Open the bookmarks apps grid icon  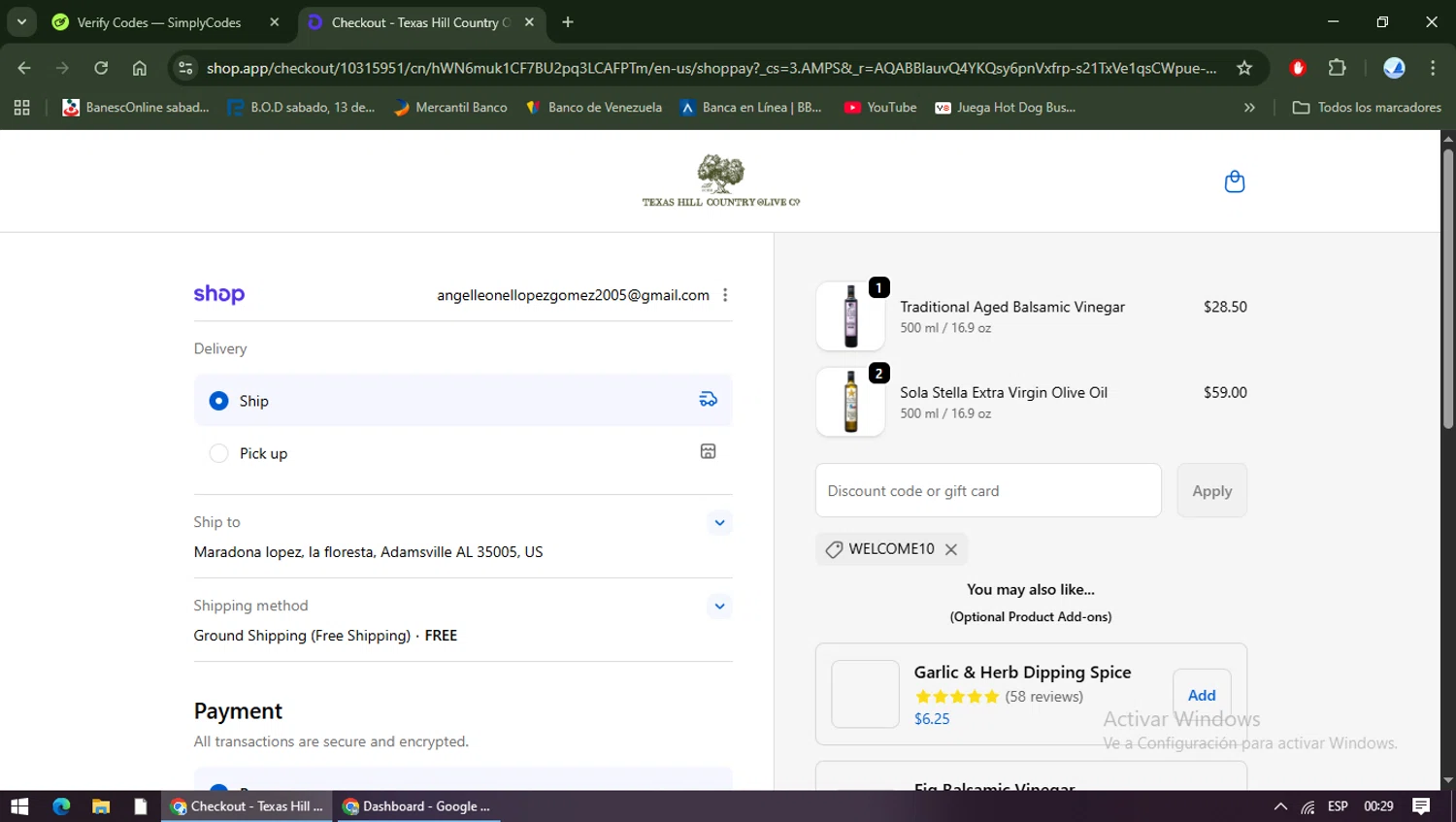click(21, 108)
